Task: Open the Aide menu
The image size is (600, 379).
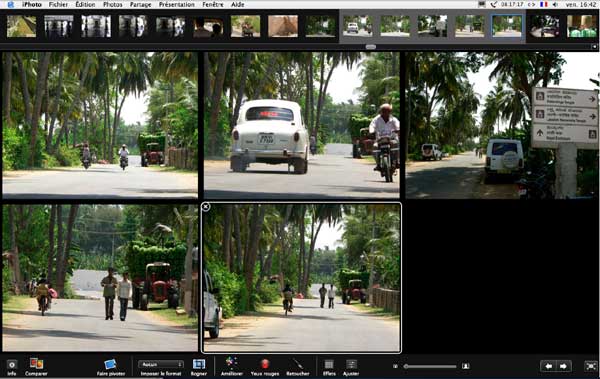Action: click(x=238, y=4)
